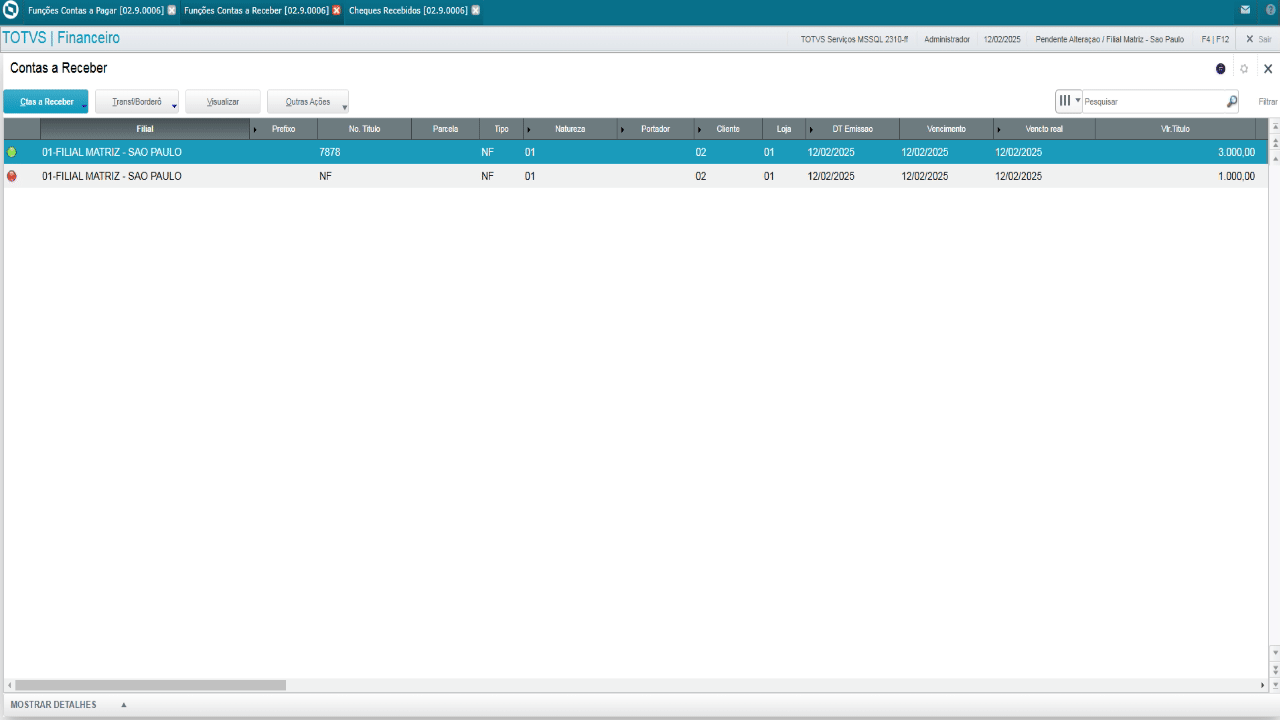1280x720 pixels.
Task: Click the Visualizar button
Action: coord(223,102)
